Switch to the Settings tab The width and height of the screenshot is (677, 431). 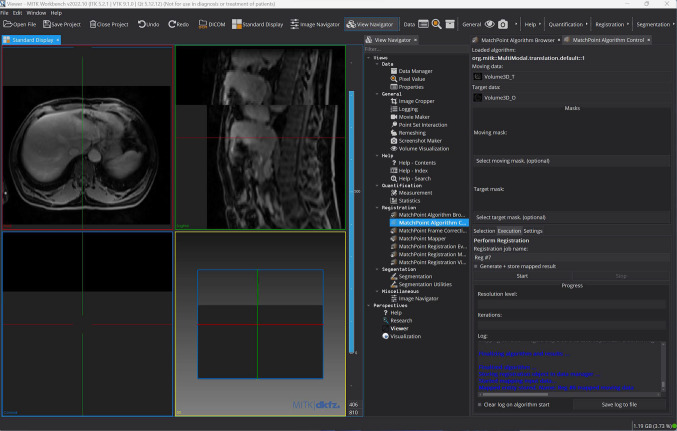coord(533,231)
